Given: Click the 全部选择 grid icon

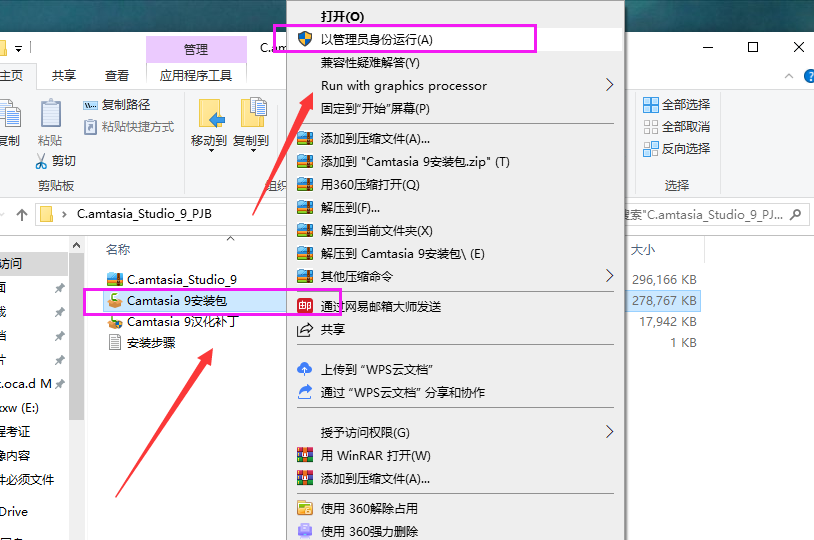Looking at the screenshot, I should [650, 105].
